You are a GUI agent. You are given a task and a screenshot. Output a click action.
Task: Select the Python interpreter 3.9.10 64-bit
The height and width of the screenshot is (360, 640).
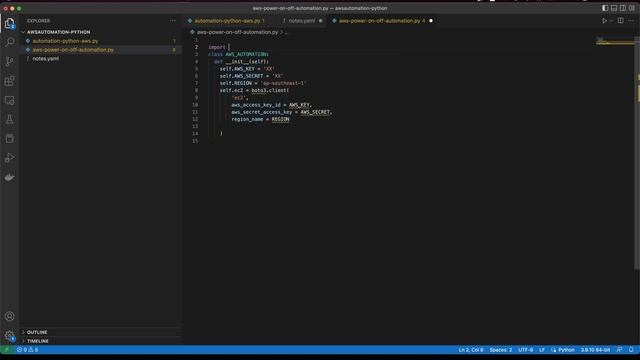click(595, 350)
